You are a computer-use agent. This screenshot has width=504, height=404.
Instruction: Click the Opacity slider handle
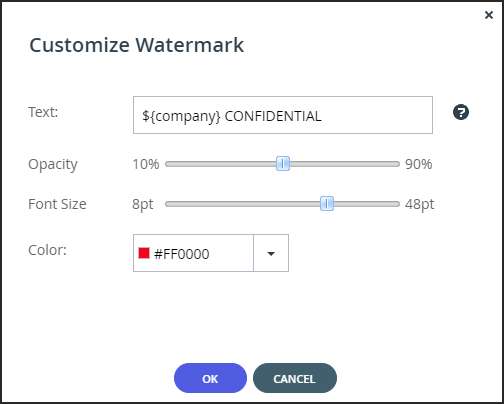283,164
